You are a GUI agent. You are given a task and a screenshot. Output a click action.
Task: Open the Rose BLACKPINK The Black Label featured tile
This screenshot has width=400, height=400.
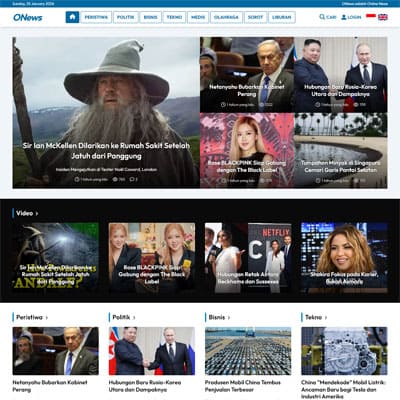(x=247, y=150)
